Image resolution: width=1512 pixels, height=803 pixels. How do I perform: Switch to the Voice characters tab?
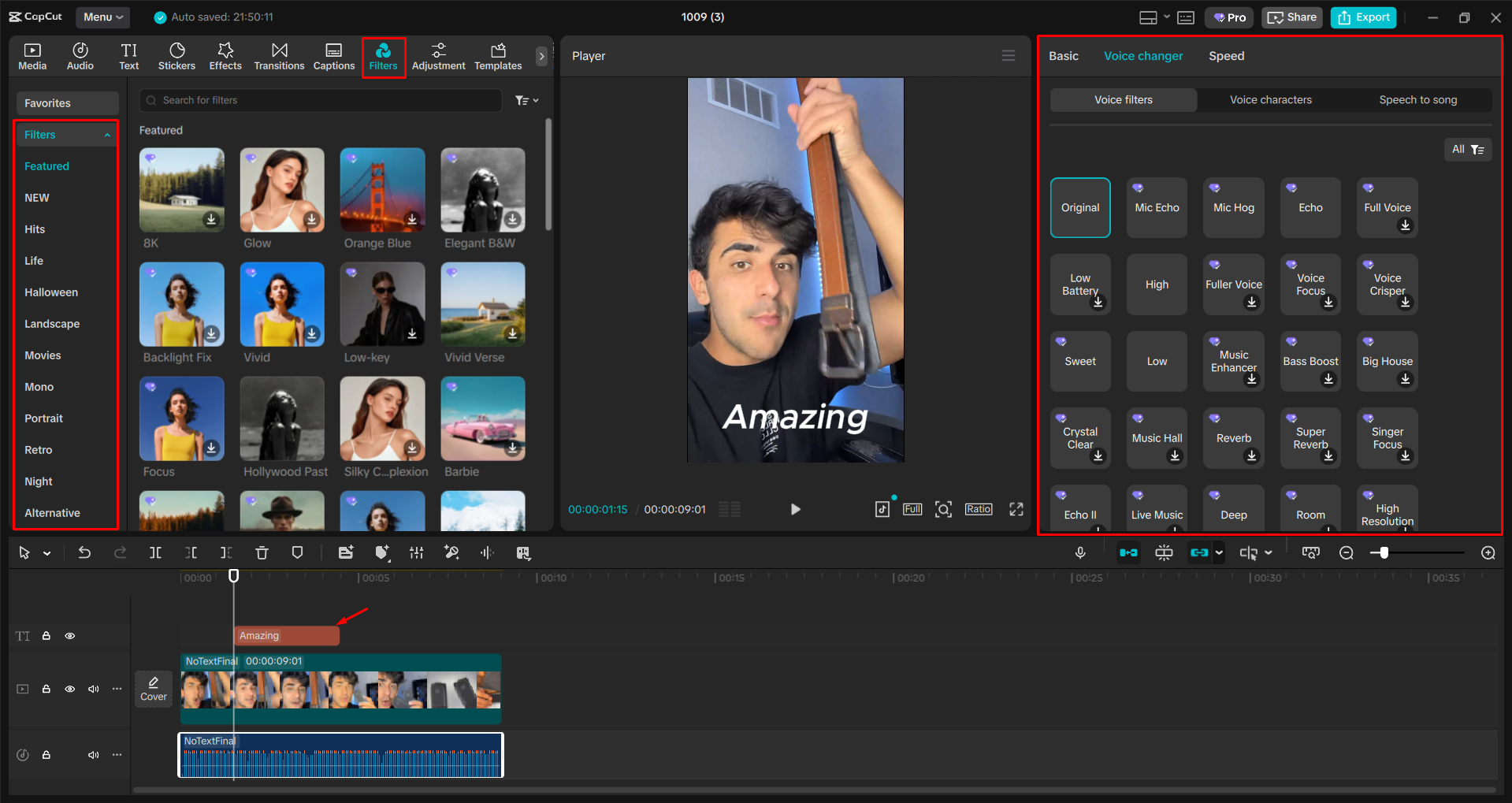pyautogui.click(x=1269, y=99)
